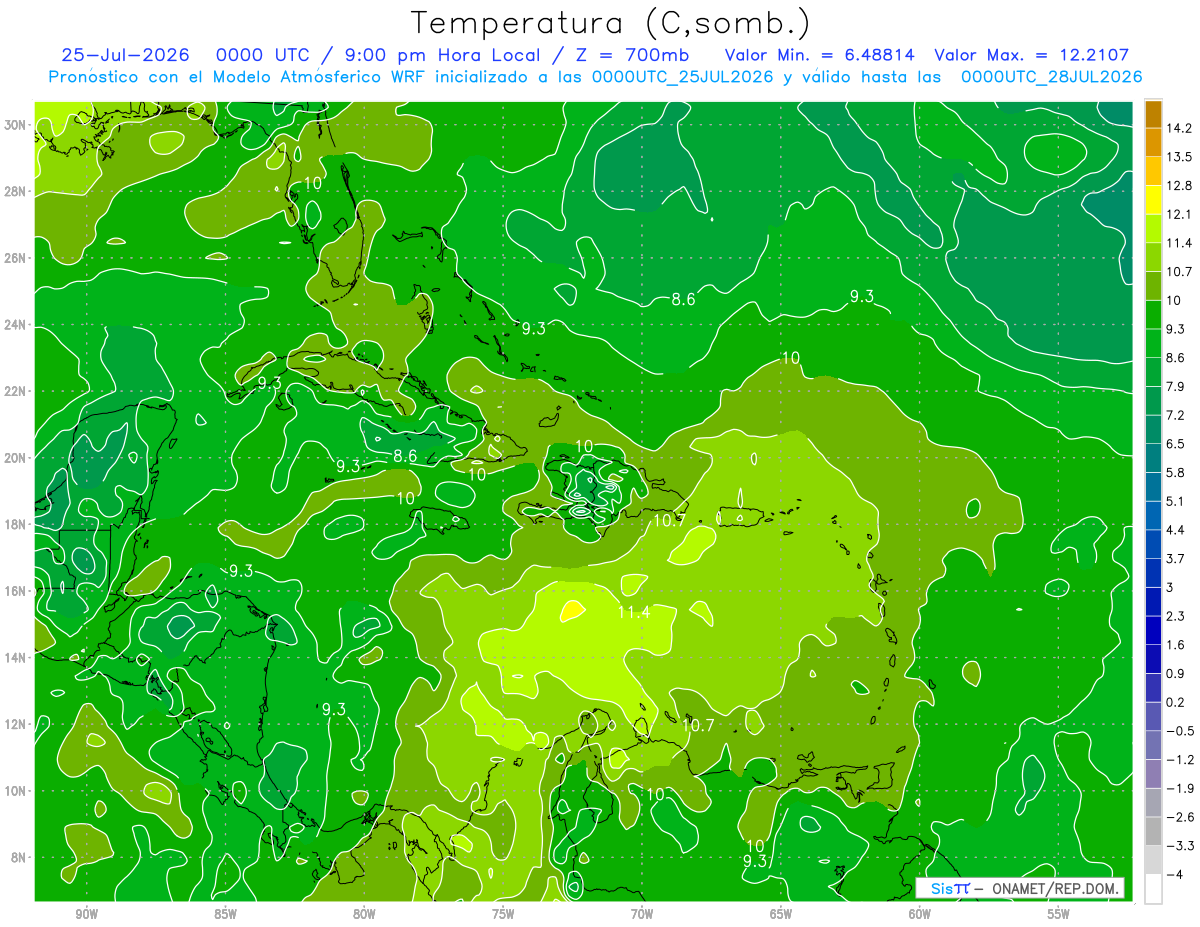Pick the yellow swatch between 12.1 and 12.8
Viewport: 1200px width, 927px height.
(x=1153, y=199)
